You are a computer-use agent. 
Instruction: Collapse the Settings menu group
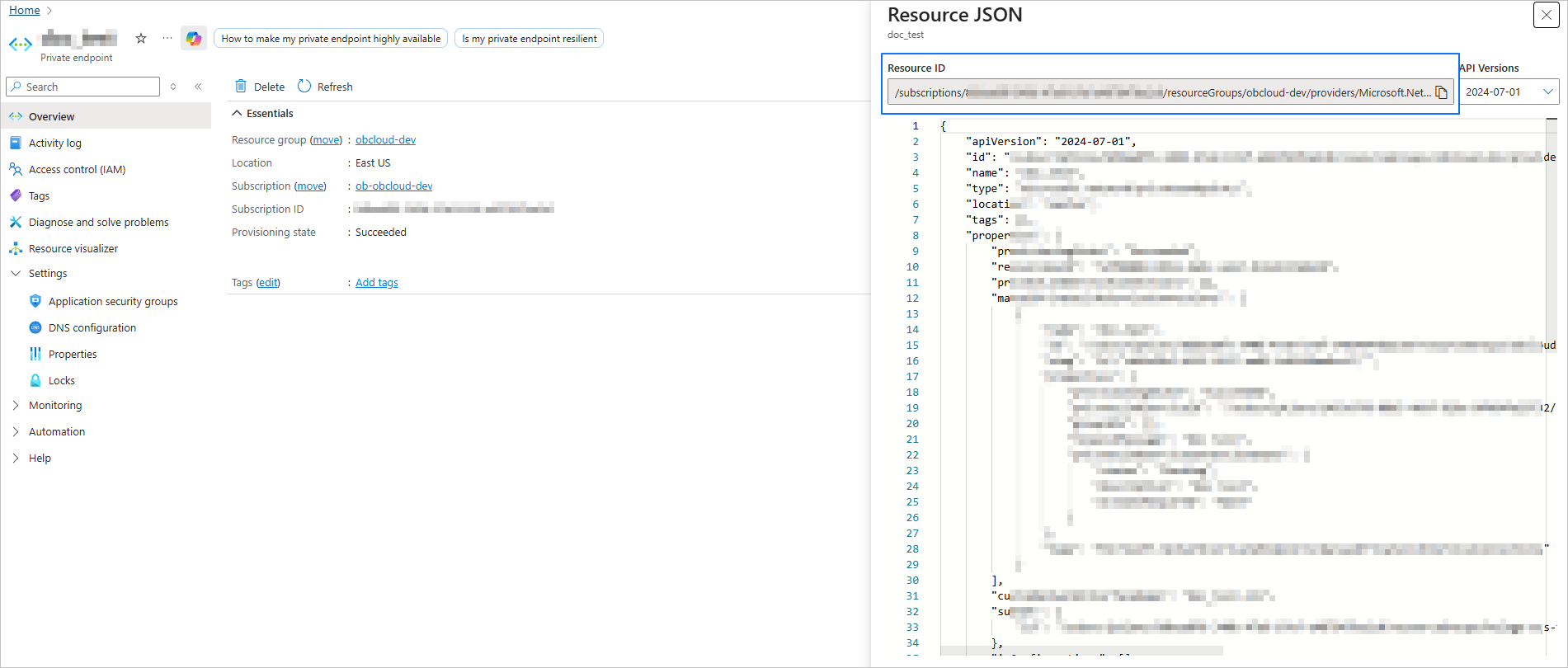pyautogui.click(x=16, y=273)
